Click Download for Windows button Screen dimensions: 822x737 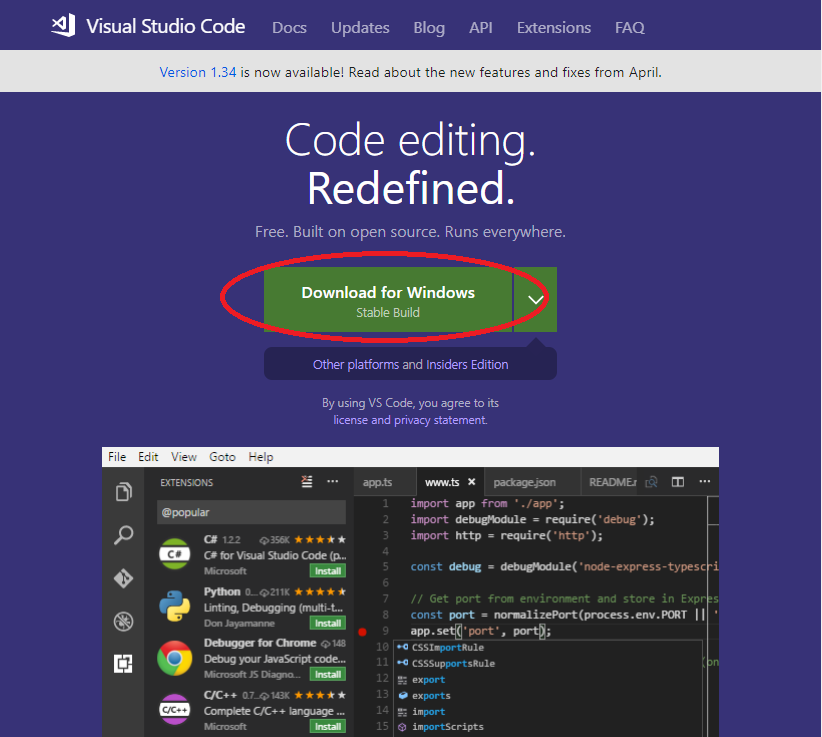click(x=388, y=300)
